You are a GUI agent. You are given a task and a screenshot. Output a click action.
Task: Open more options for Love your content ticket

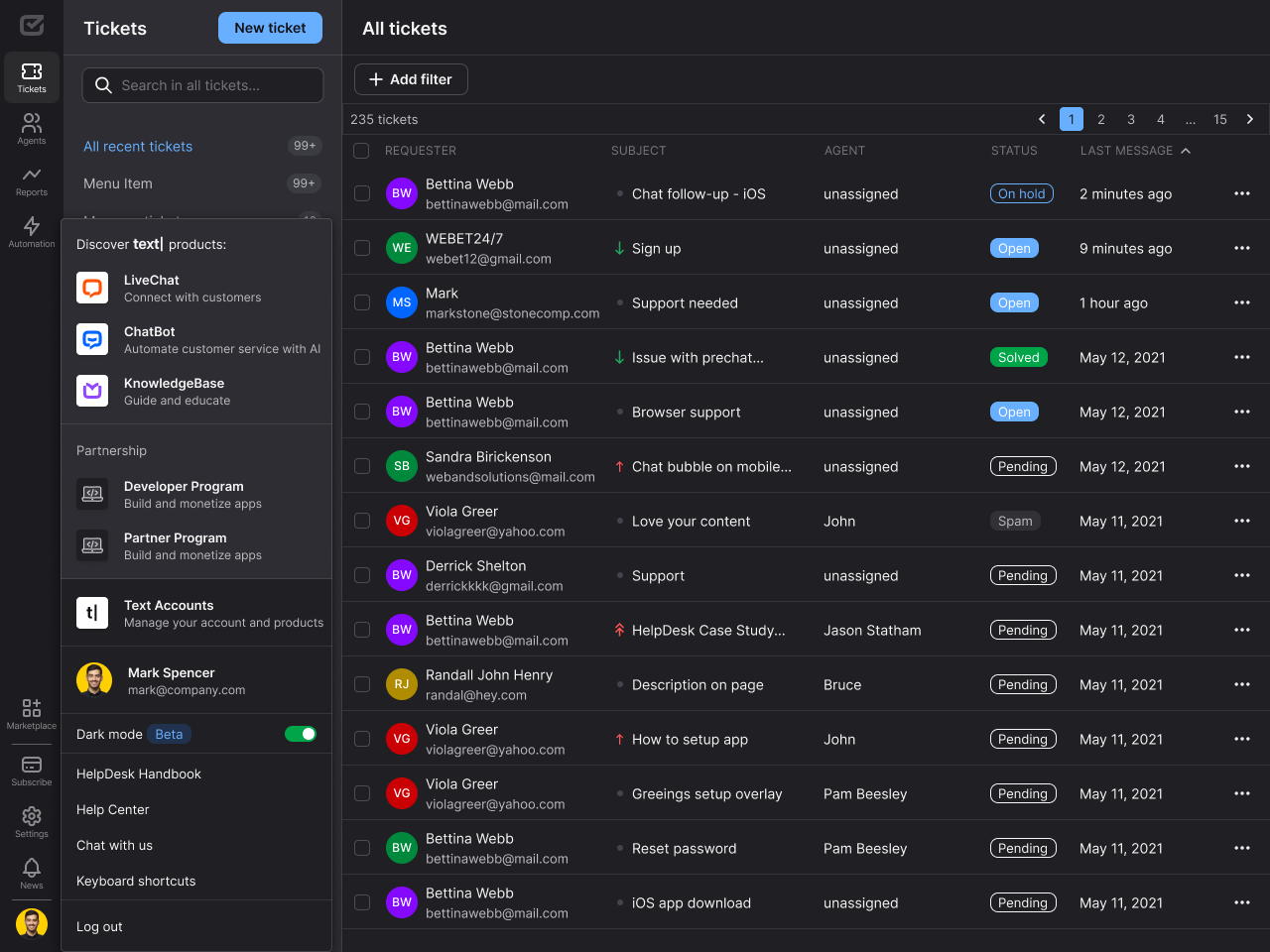coord(1242,521)
